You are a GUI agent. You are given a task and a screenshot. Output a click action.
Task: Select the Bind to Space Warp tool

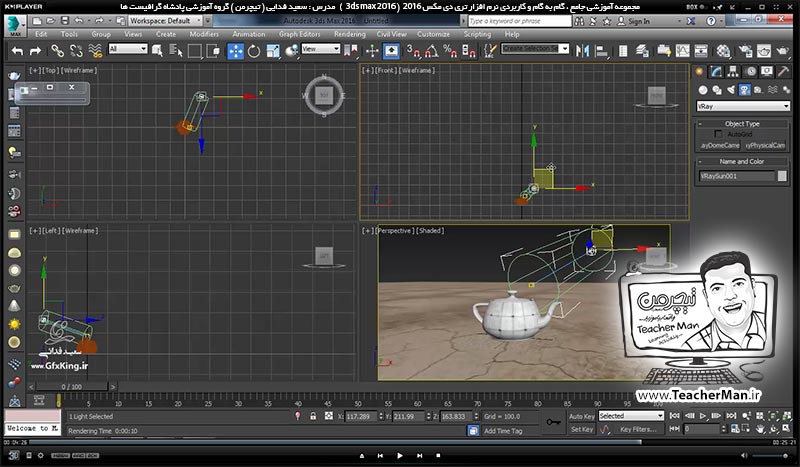pyautogui.click(x=95, y=51)
